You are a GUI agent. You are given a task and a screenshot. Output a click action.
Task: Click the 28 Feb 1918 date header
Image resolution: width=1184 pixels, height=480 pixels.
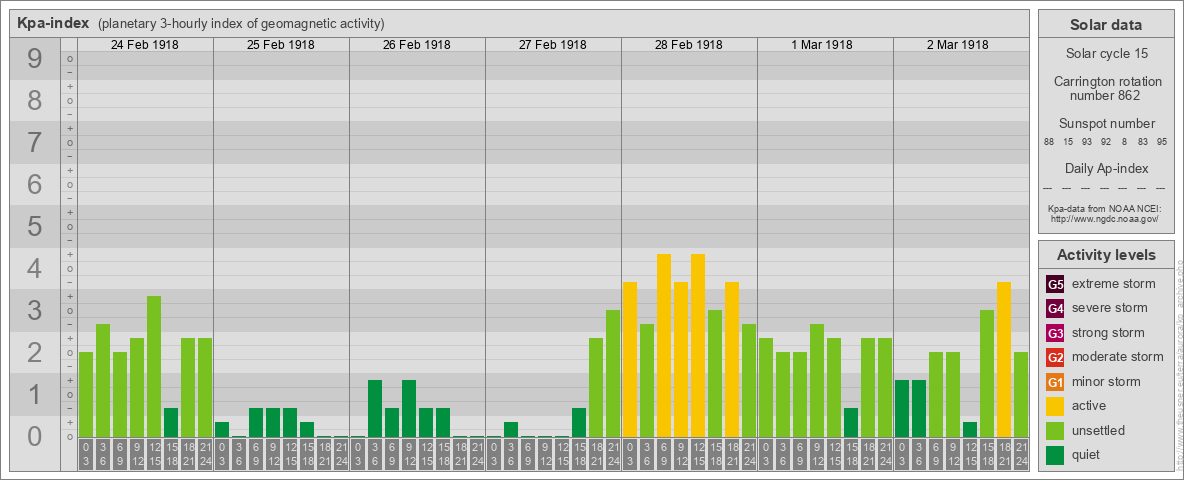pyautogui.click(x=689, y=45)
